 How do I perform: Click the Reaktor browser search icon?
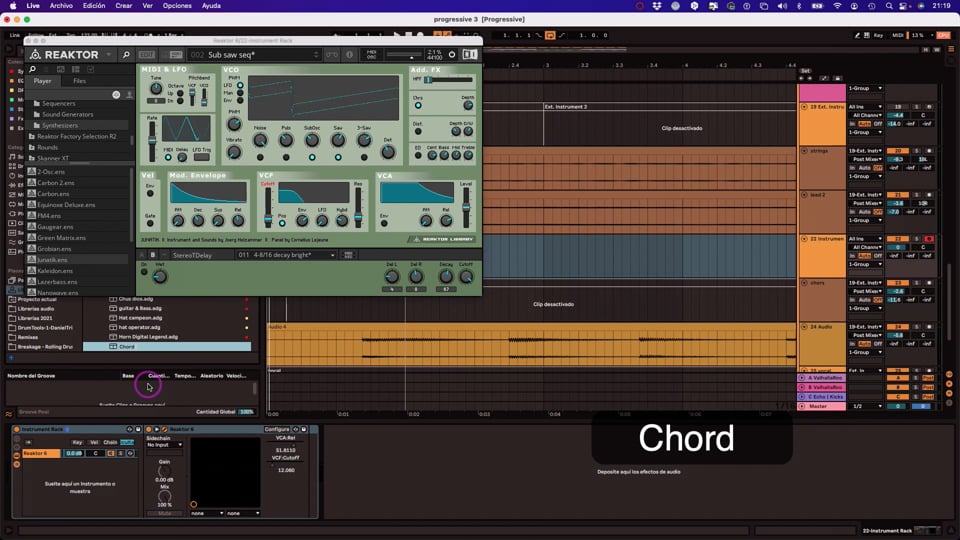[32, 69]
